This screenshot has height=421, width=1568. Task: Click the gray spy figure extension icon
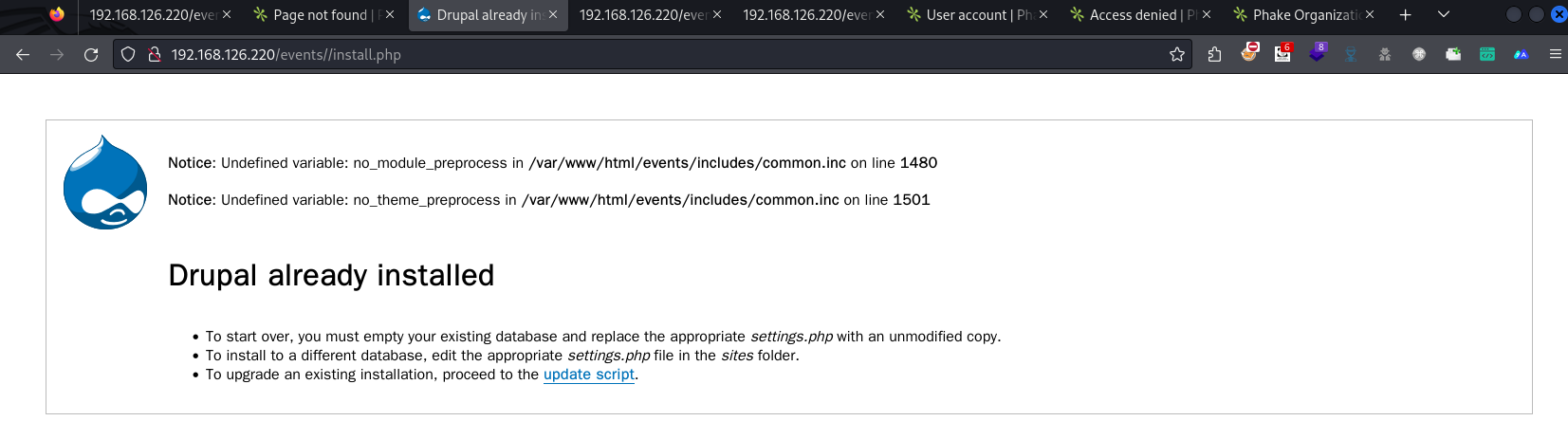point(1385,55)
